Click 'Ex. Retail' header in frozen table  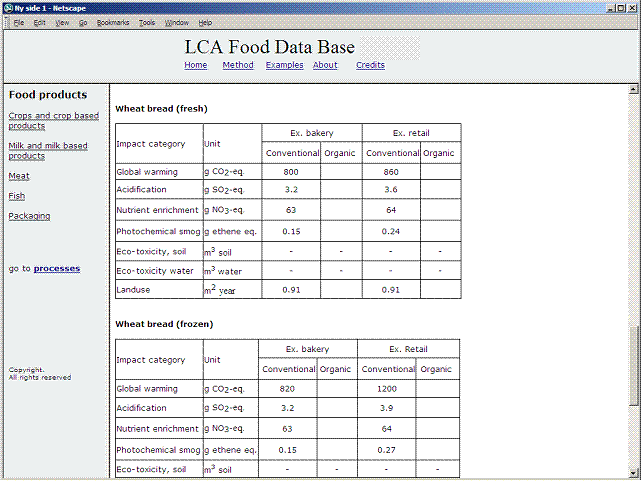pos(408,349)
